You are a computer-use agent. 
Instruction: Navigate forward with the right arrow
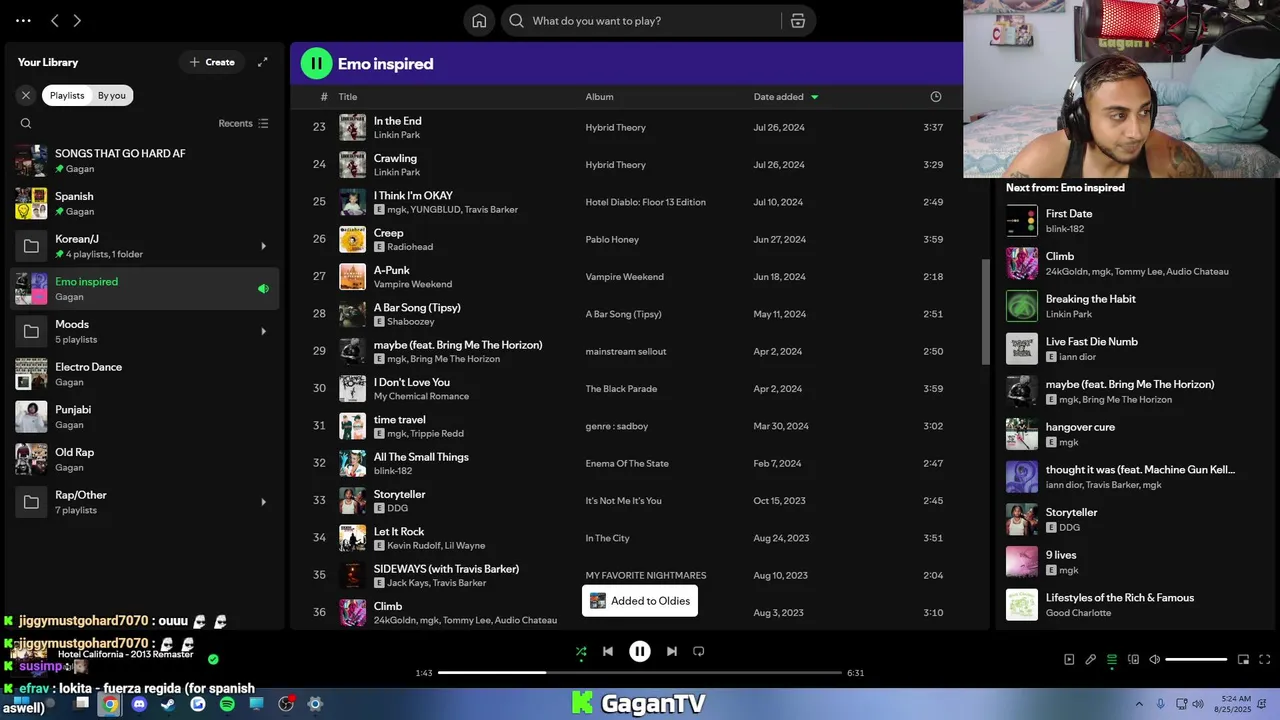77,20
